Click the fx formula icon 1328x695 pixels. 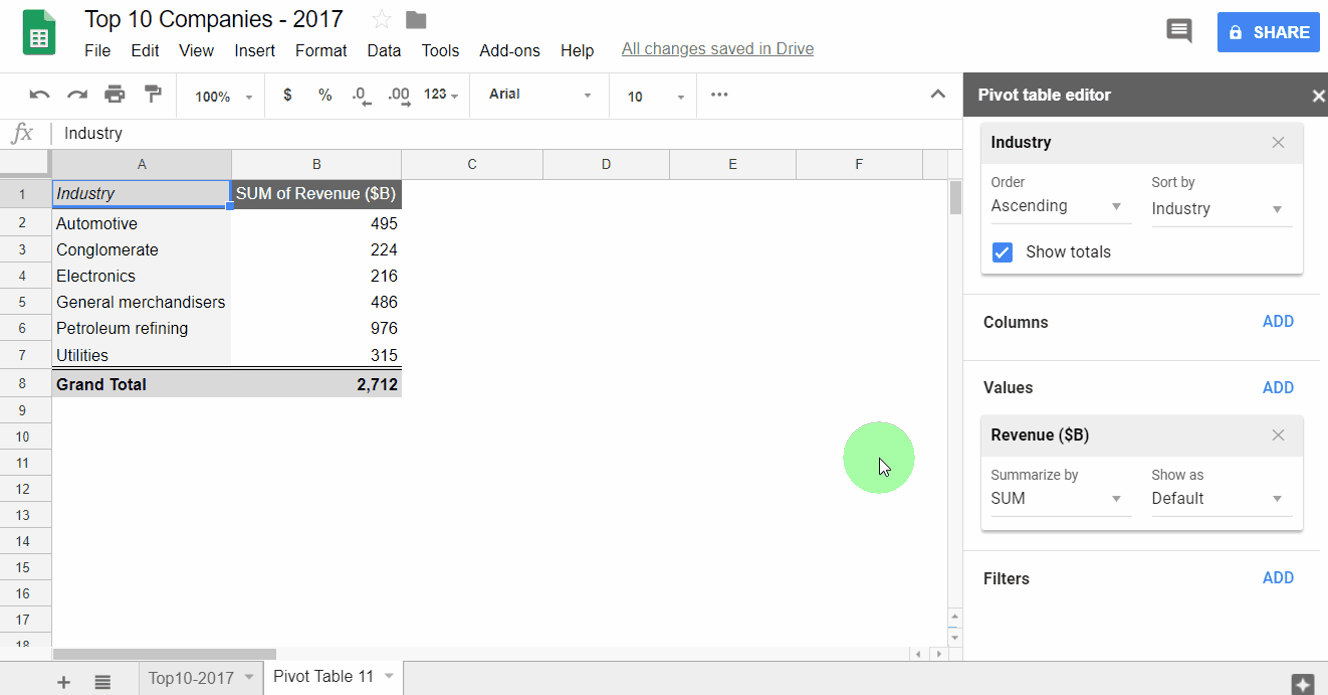coord(22,133)
